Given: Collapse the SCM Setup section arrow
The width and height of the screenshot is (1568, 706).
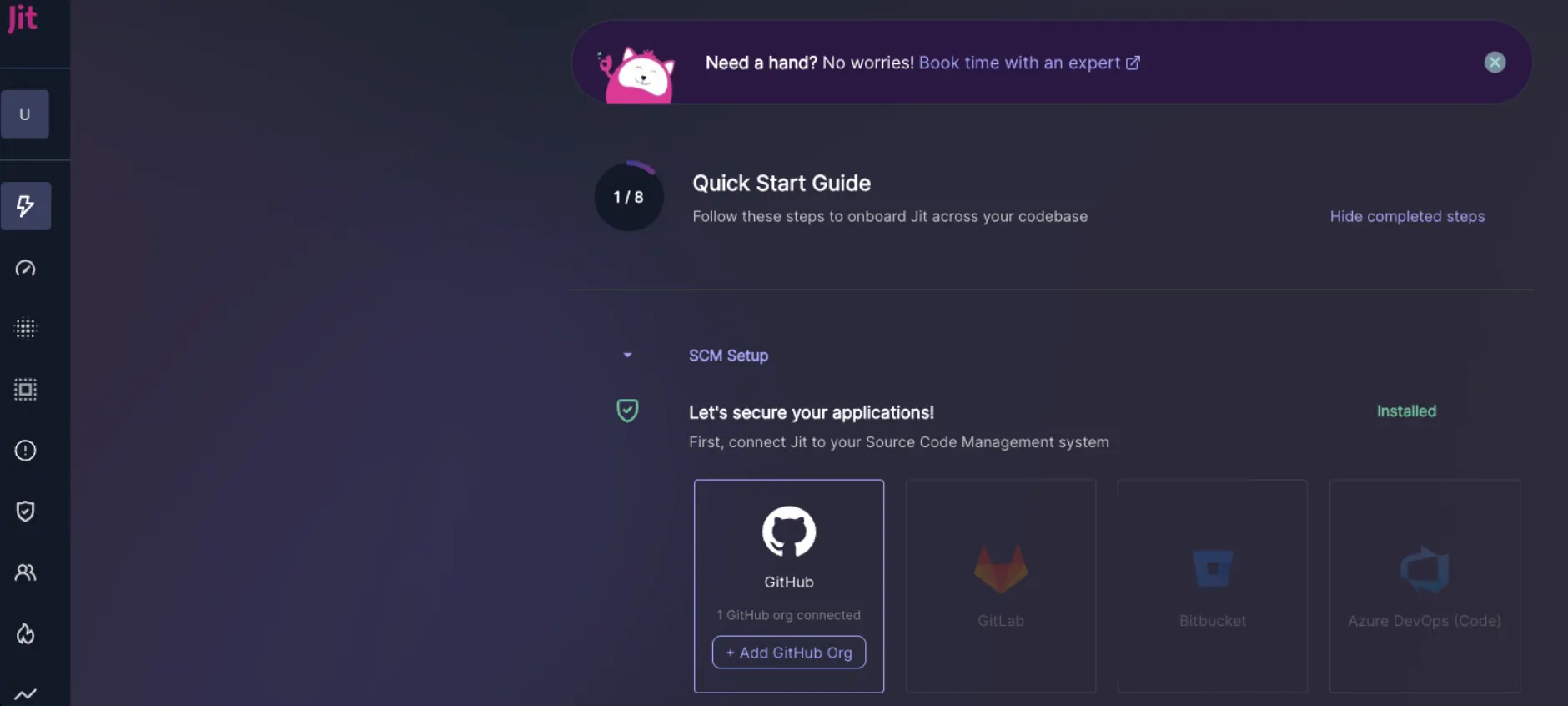Looking at the screenshot, I should point(628,356).
